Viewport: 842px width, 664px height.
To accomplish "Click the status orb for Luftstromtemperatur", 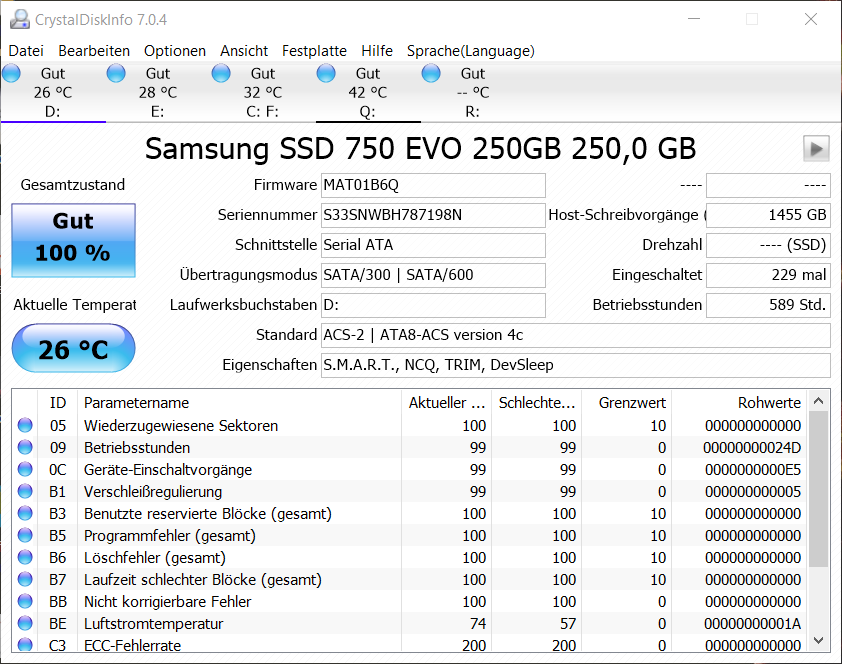I will (25, 623).
